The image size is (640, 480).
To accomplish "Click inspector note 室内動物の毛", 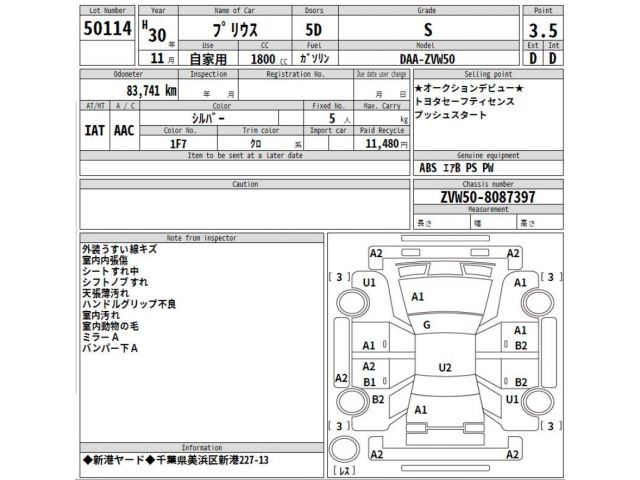I will 110,326.
